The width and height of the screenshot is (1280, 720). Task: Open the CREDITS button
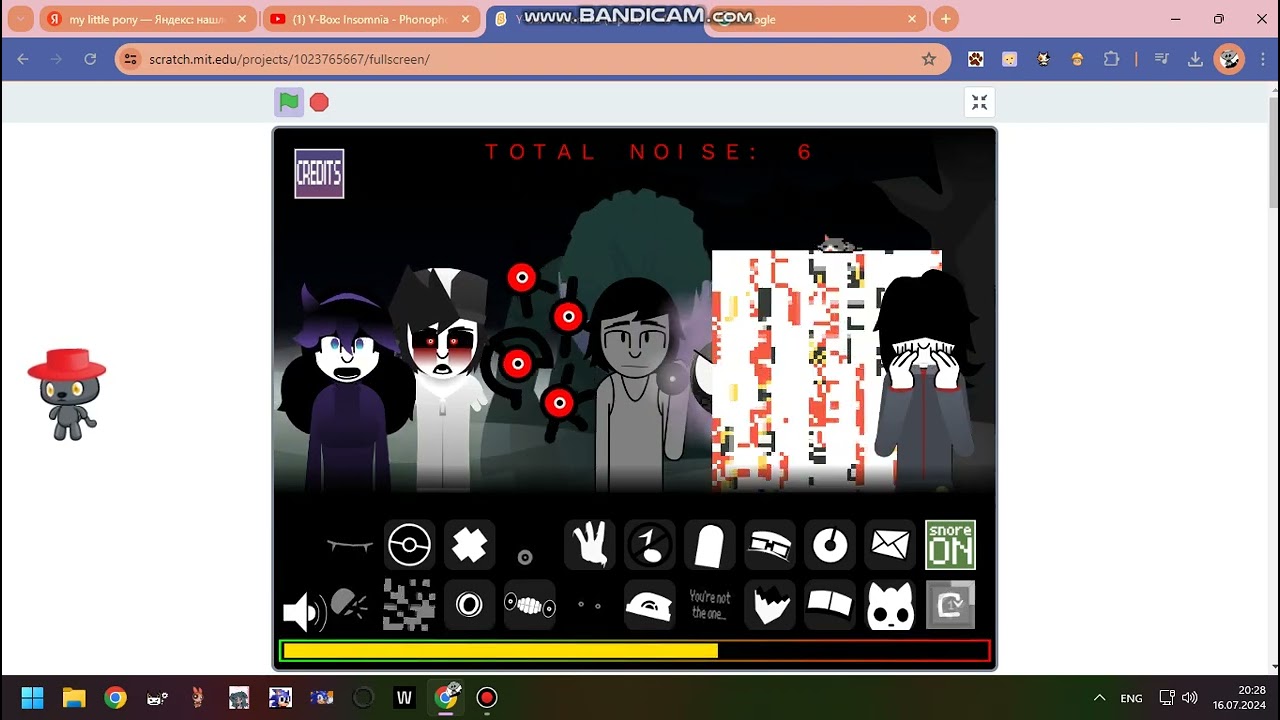coord(319,174)
